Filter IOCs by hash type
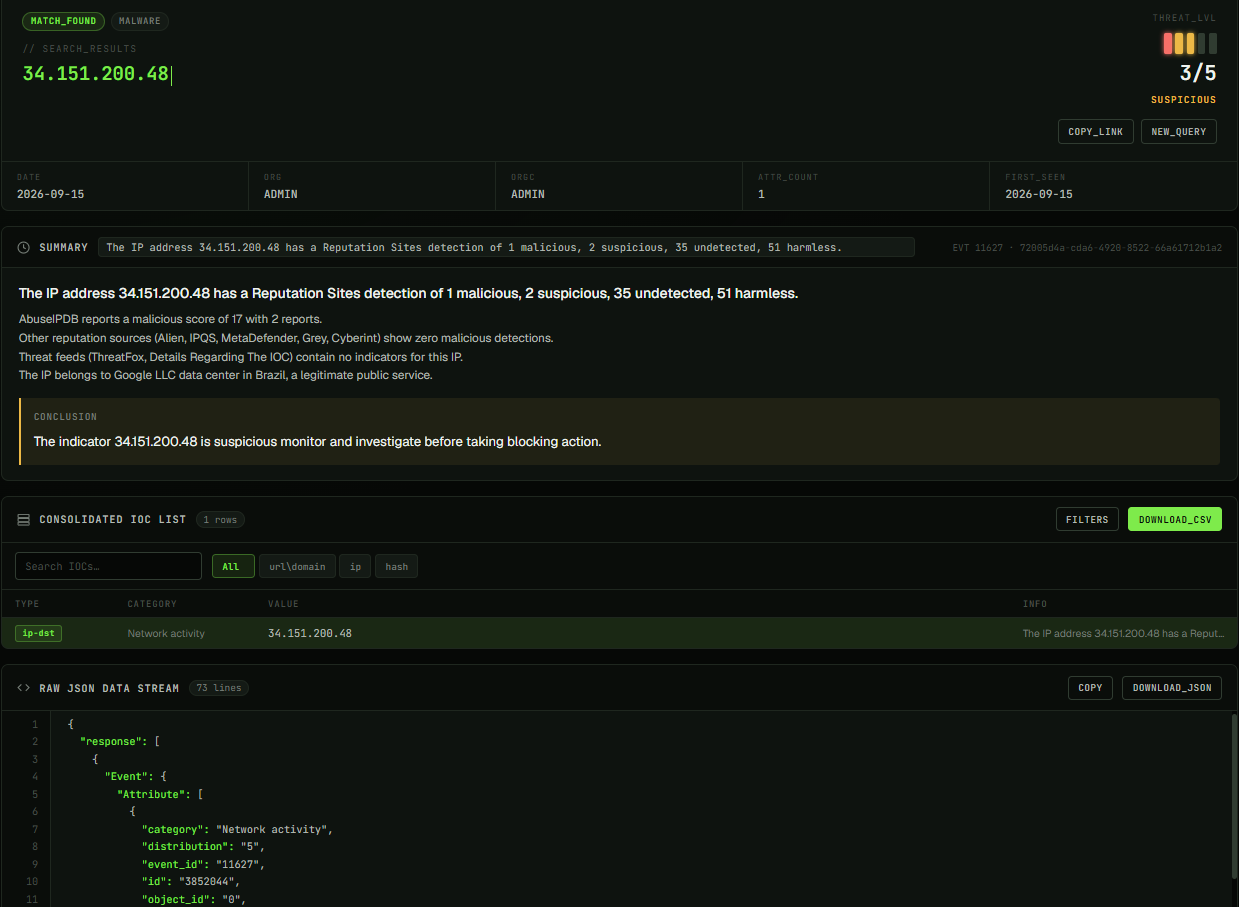Image resolution: width=1239 pixels, height=907 pixels. click(x=397, y=566)
